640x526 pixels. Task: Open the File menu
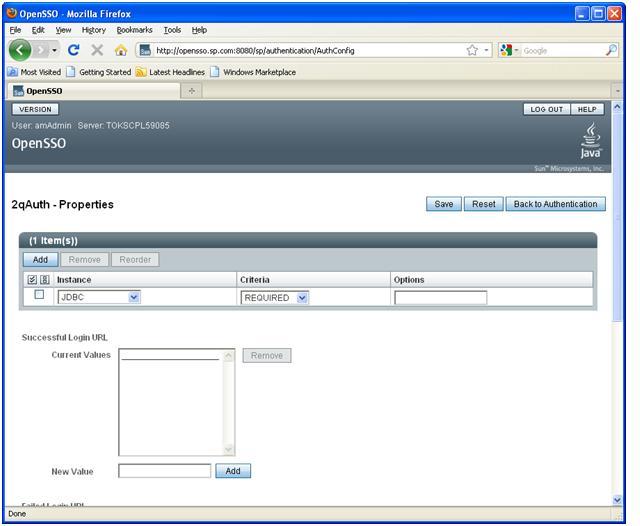coord(15,30)
